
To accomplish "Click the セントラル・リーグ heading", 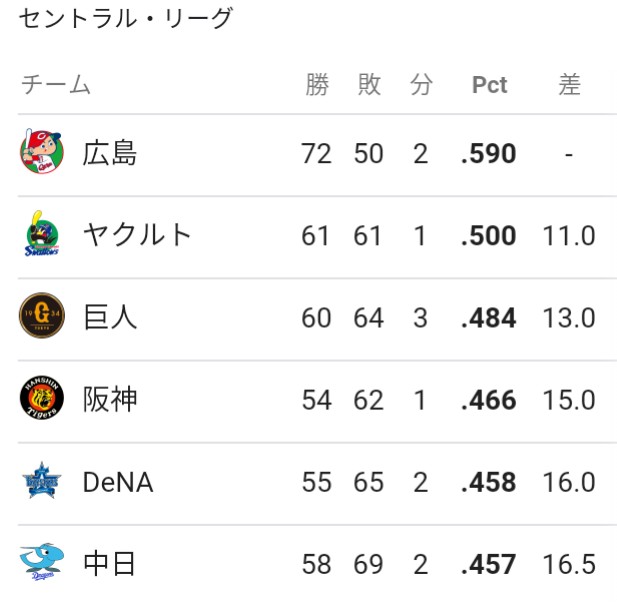I will point(126,18).
